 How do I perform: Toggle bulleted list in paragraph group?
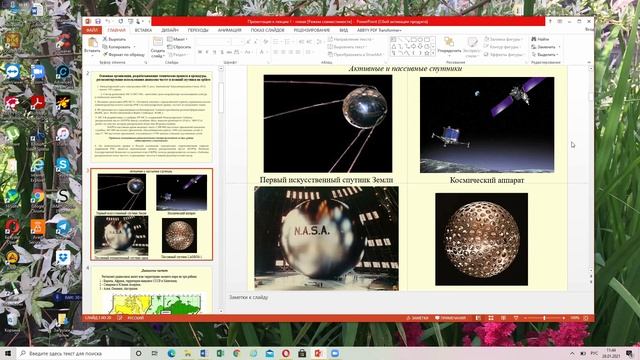[x=277, y=42]
